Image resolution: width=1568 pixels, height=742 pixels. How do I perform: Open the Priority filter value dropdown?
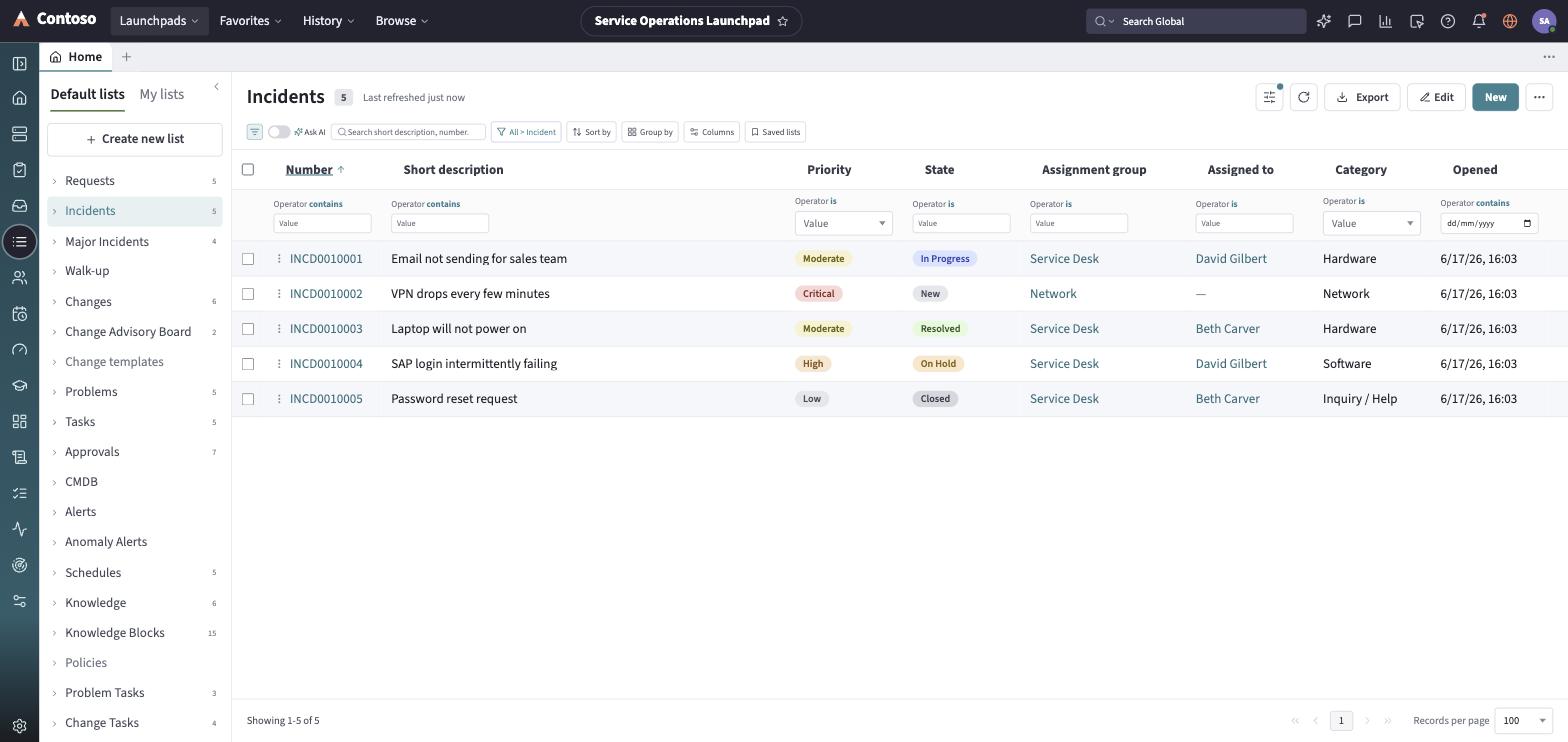point(844,223)
